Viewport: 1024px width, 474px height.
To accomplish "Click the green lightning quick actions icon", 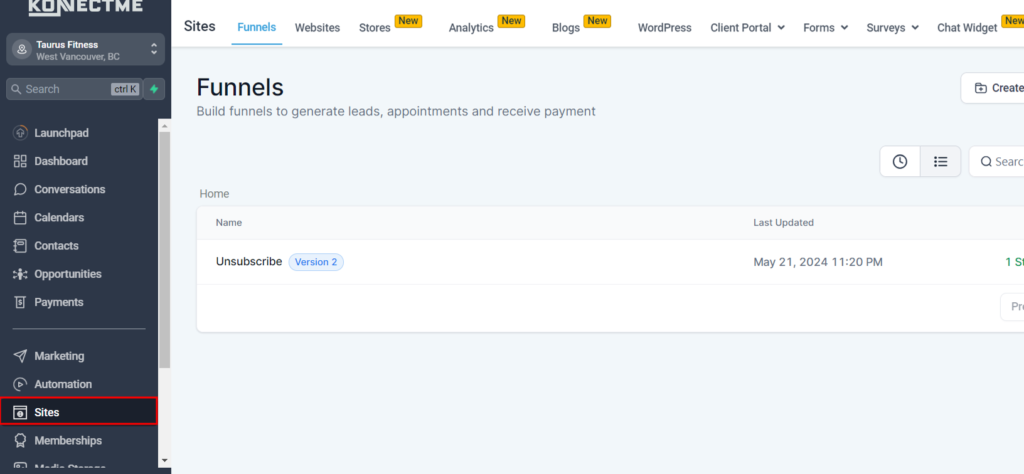I will 154,89.
